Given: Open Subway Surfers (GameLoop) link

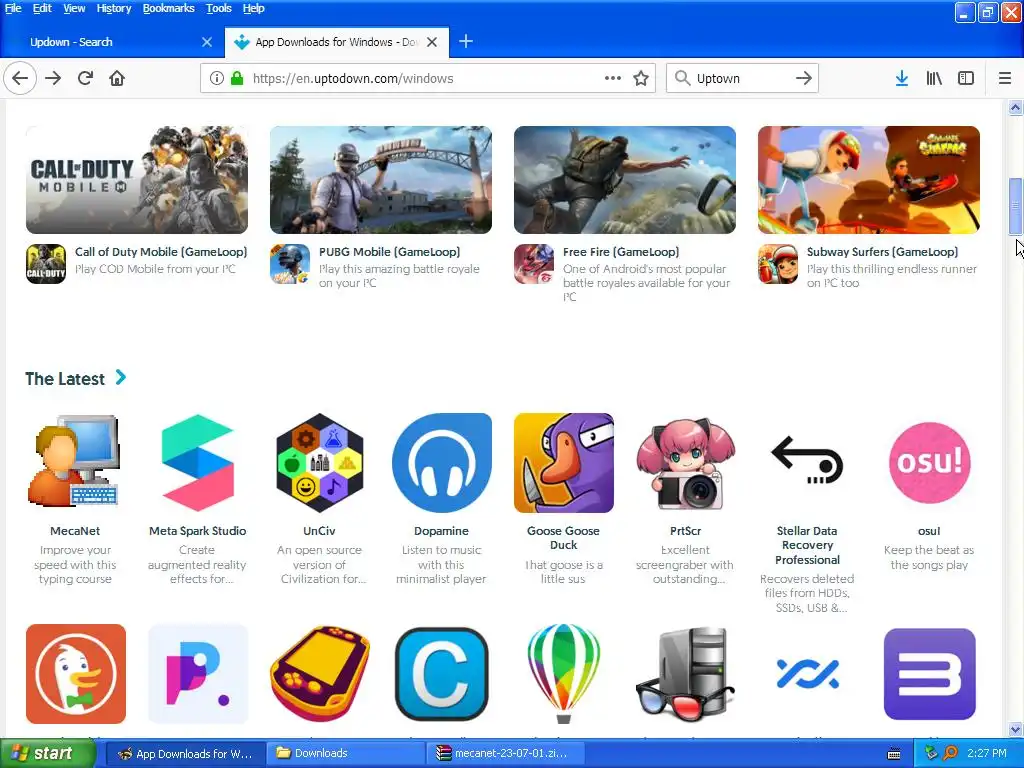Looking at the screenshot, I should (x=882, y=252).
